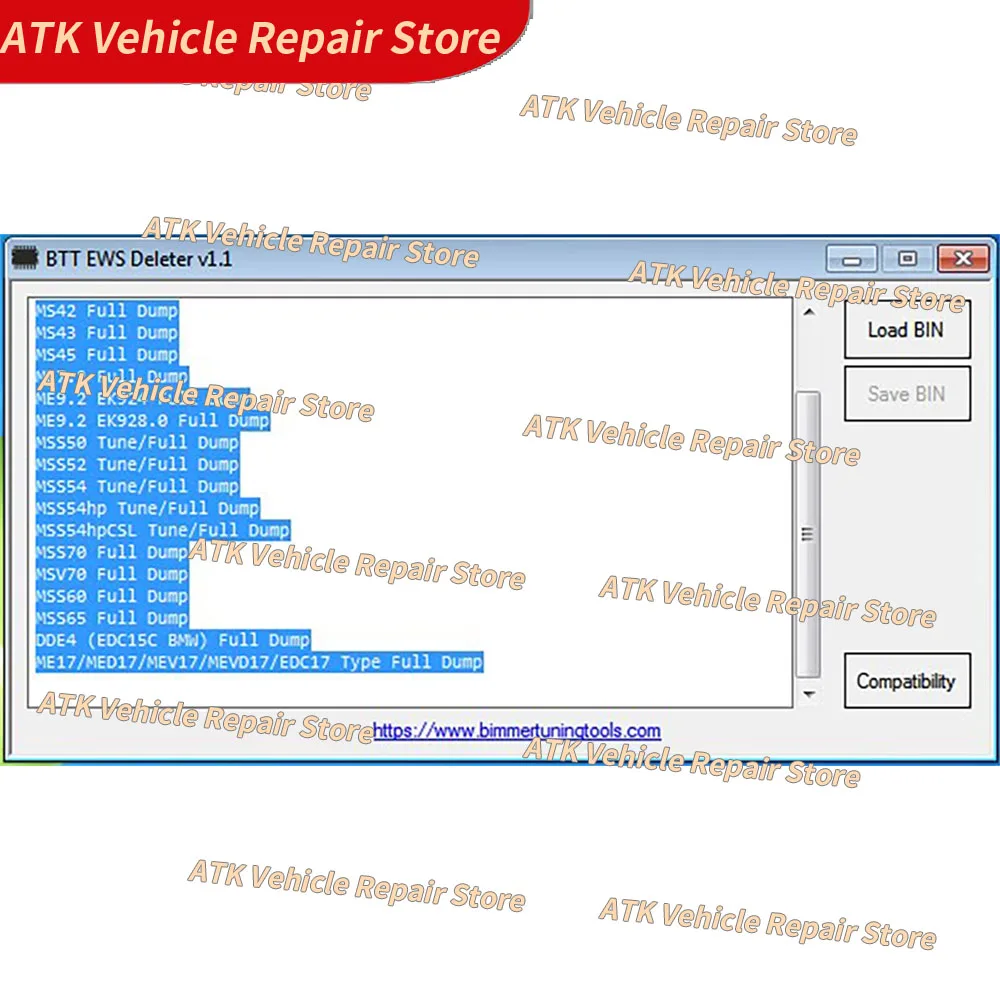Click the scroll up arrow in list

click(x=809, y=312)
